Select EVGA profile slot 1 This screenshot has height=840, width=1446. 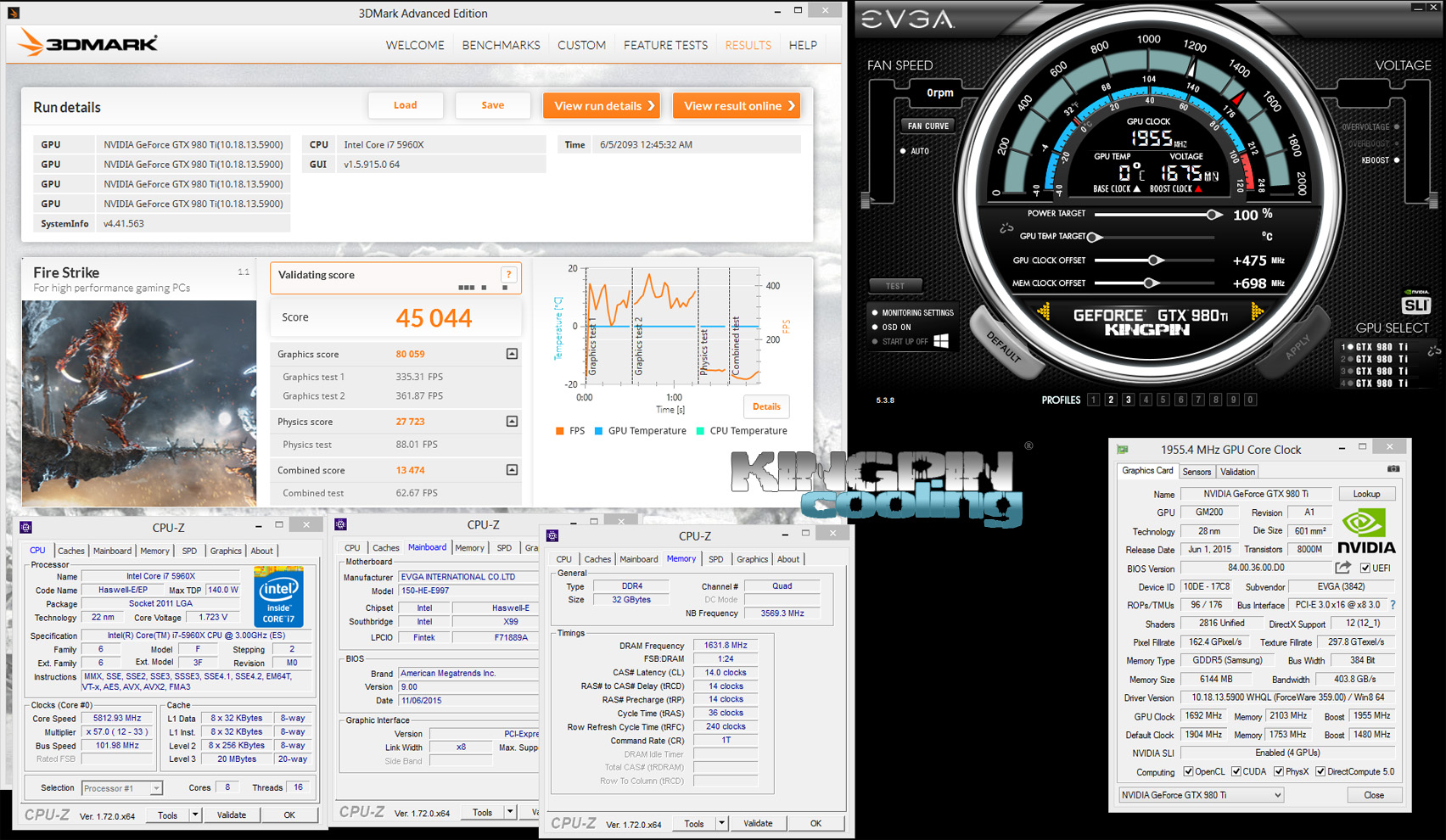1093,400
